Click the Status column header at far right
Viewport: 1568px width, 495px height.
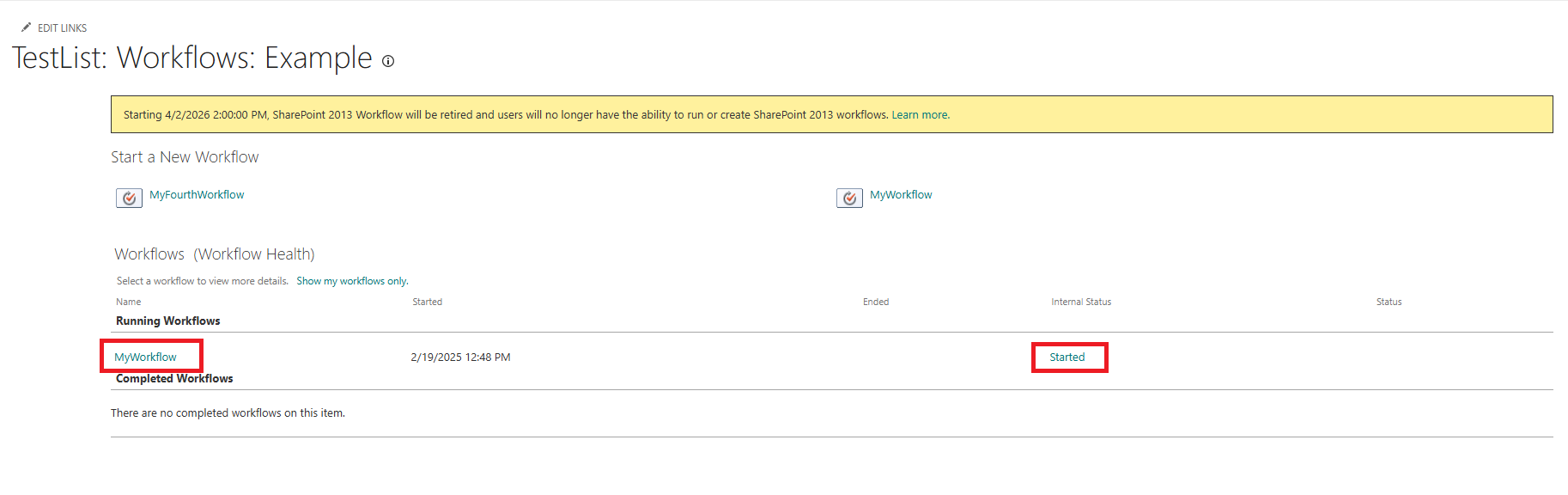click(x=1389, y=302)
